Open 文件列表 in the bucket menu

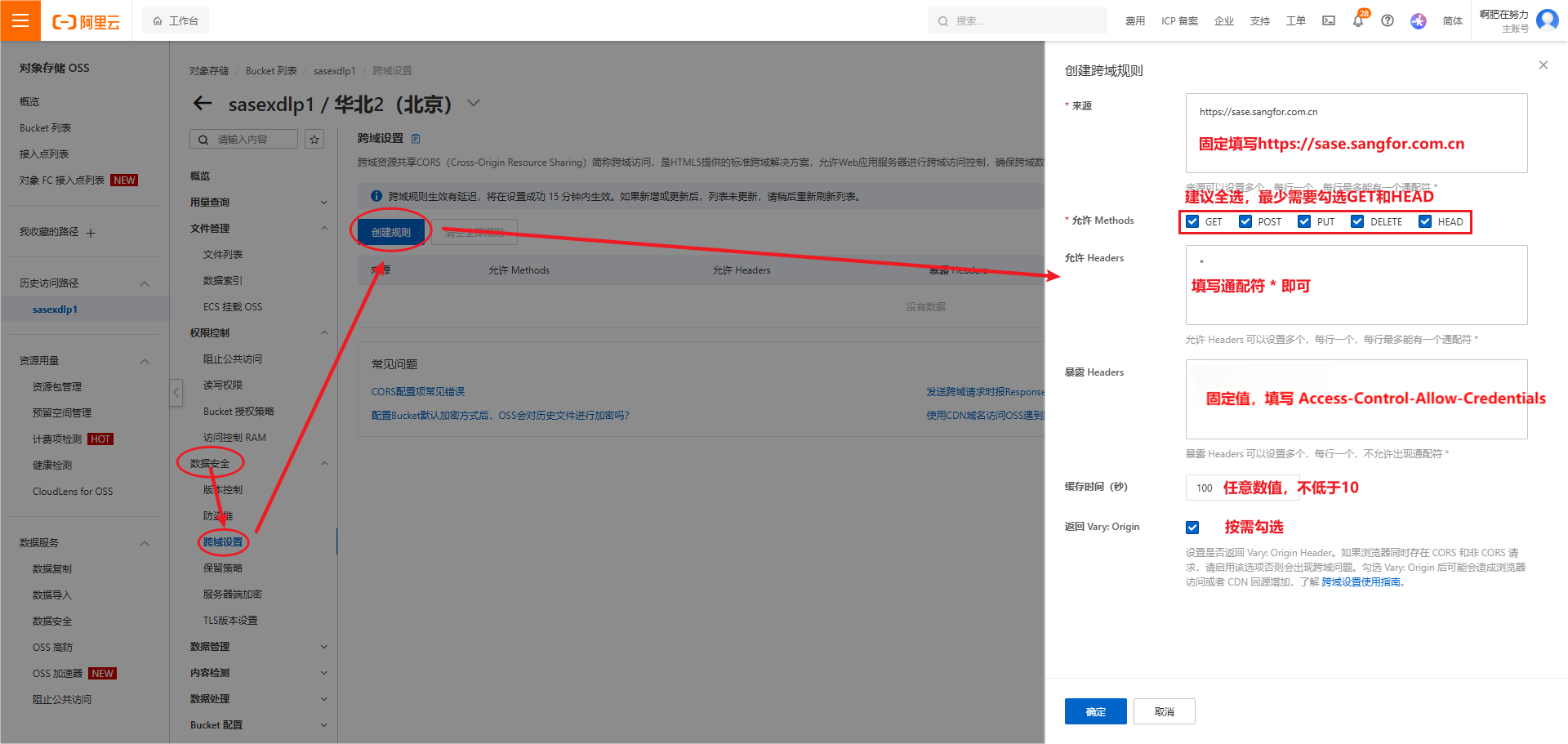[x=223, y=255]
